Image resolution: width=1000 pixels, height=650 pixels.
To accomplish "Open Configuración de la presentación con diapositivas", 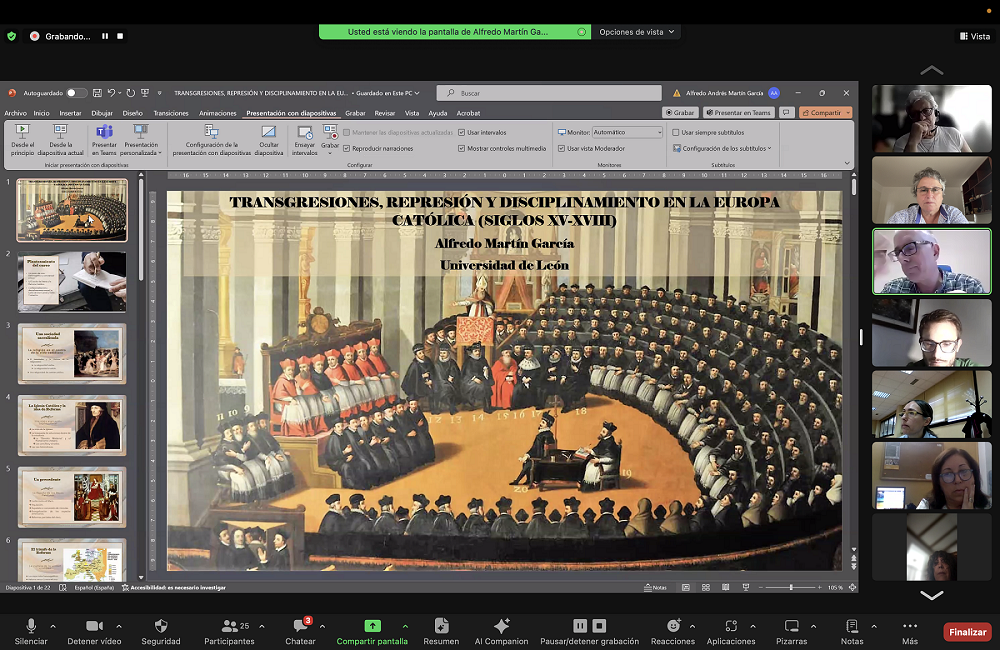I will click(x=212, y=140).
